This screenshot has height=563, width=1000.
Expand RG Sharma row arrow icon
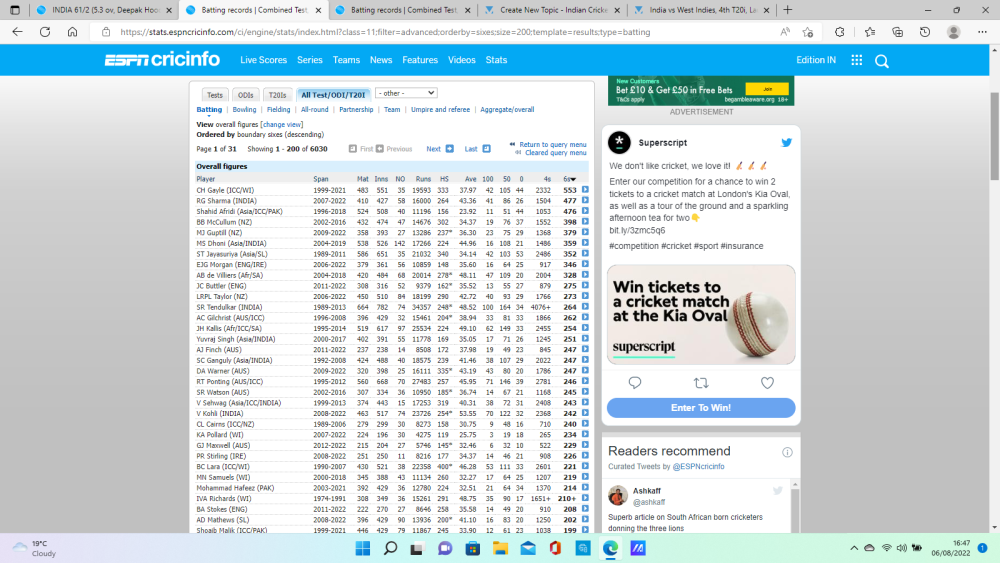(x=585, y=201)
